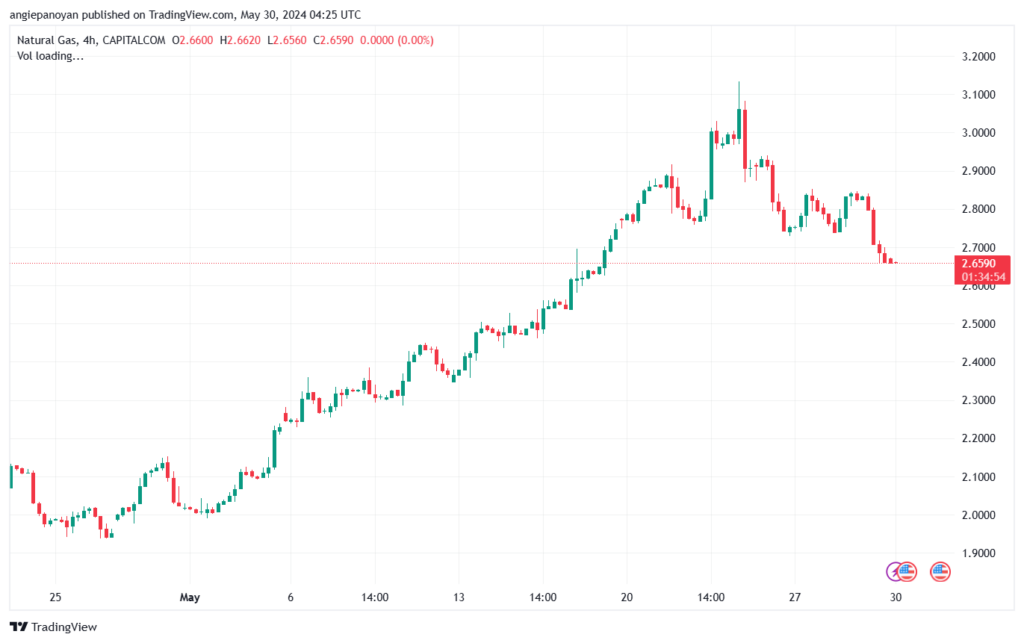Click the TradingView logo at bottom left
The height and width of the screenshot is (643, 1024).
(x=54, y=627)
